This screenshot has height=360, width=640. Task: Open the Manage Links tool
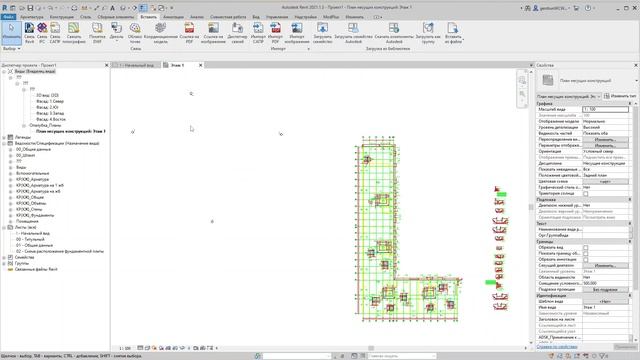tap(237, 33)
